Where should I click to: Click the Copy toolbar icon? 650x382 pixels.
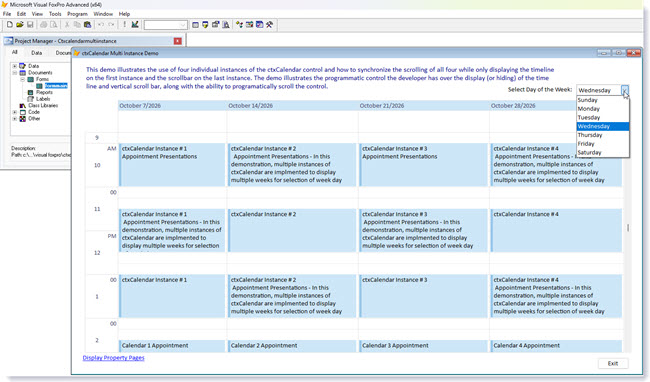77,25
